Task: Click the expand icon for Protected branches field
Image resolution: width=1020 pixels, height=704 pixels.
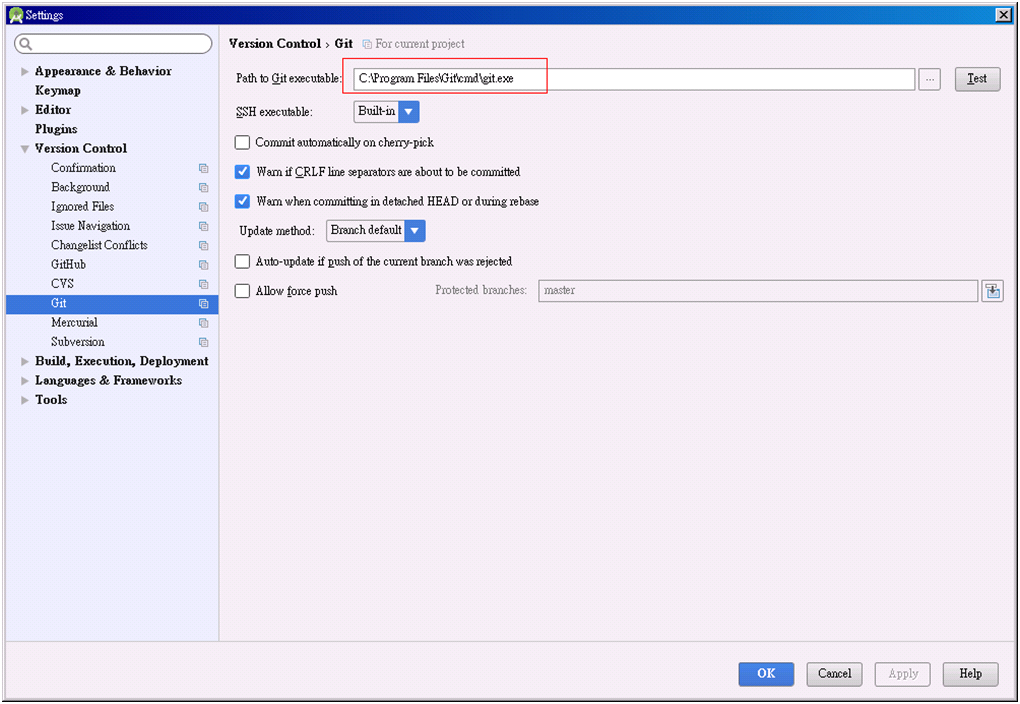Action: click(x=993, y=291)
